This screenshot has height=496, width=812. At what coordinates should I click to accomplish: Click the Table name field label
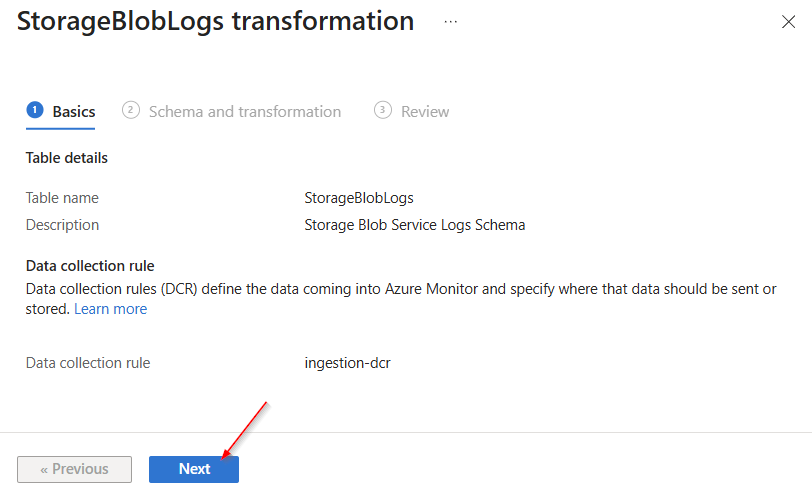pos(62,198)
